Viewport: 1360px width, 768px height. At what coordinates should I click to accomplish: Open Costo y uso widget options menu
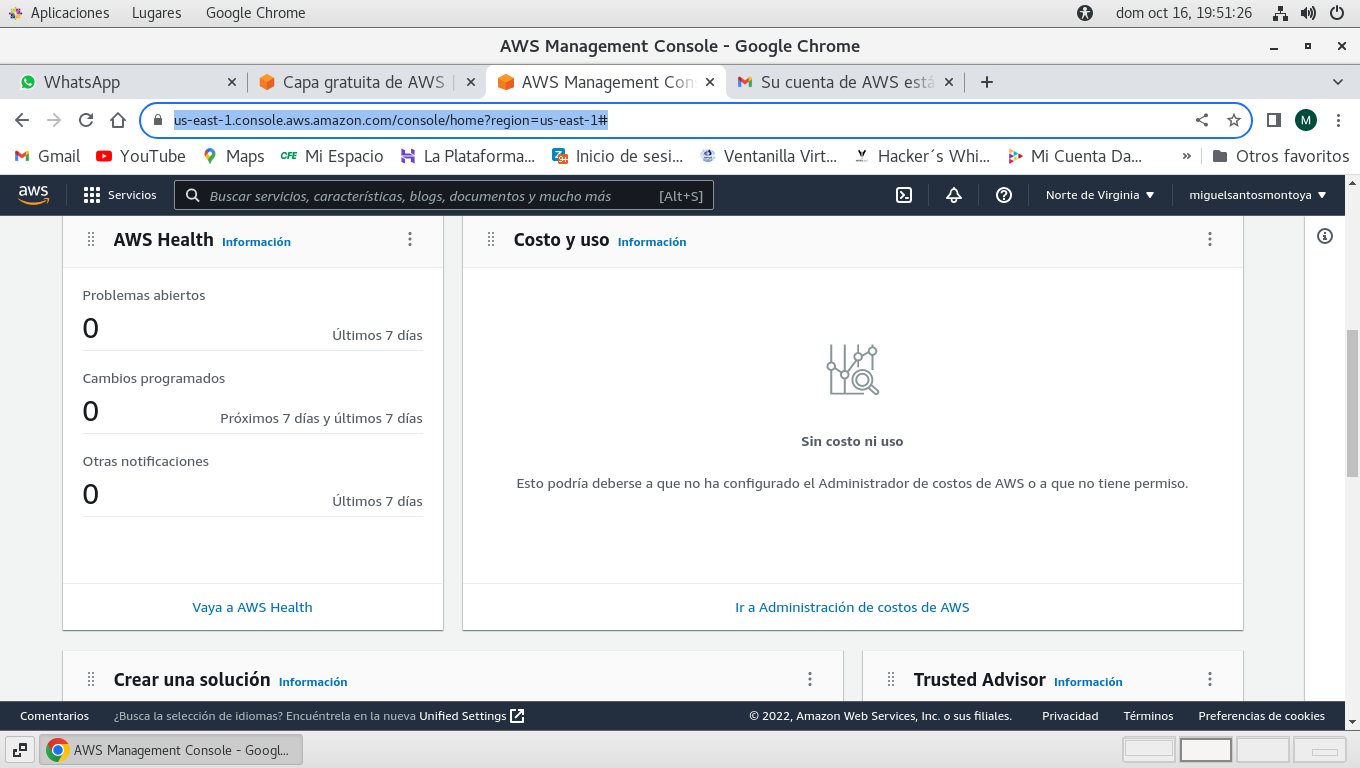pyautogui.click(x=1210, y=239)
